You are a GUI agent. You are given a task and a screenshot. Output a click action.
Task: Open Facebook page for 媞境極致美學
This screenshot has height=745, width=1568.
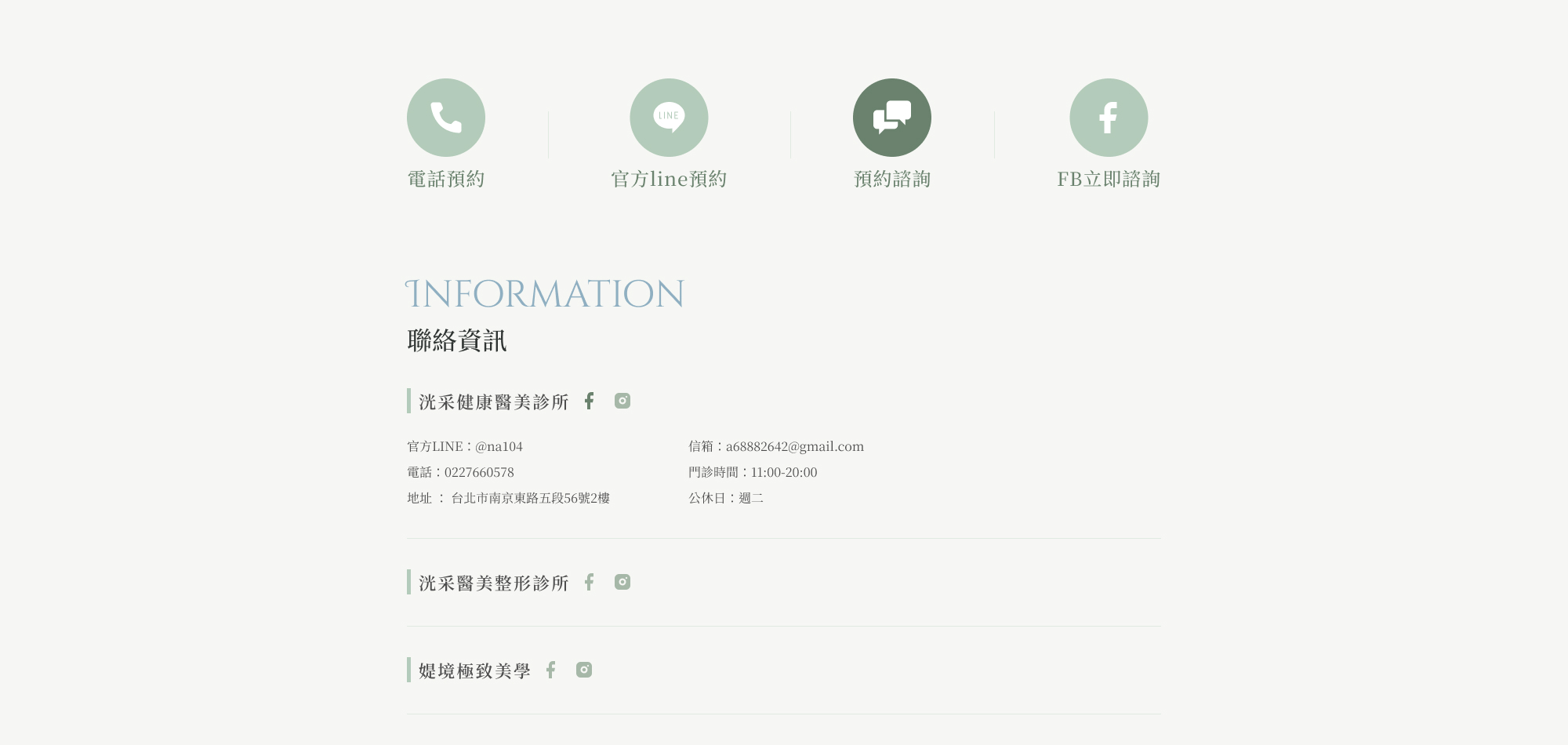[x=550, y=670]
